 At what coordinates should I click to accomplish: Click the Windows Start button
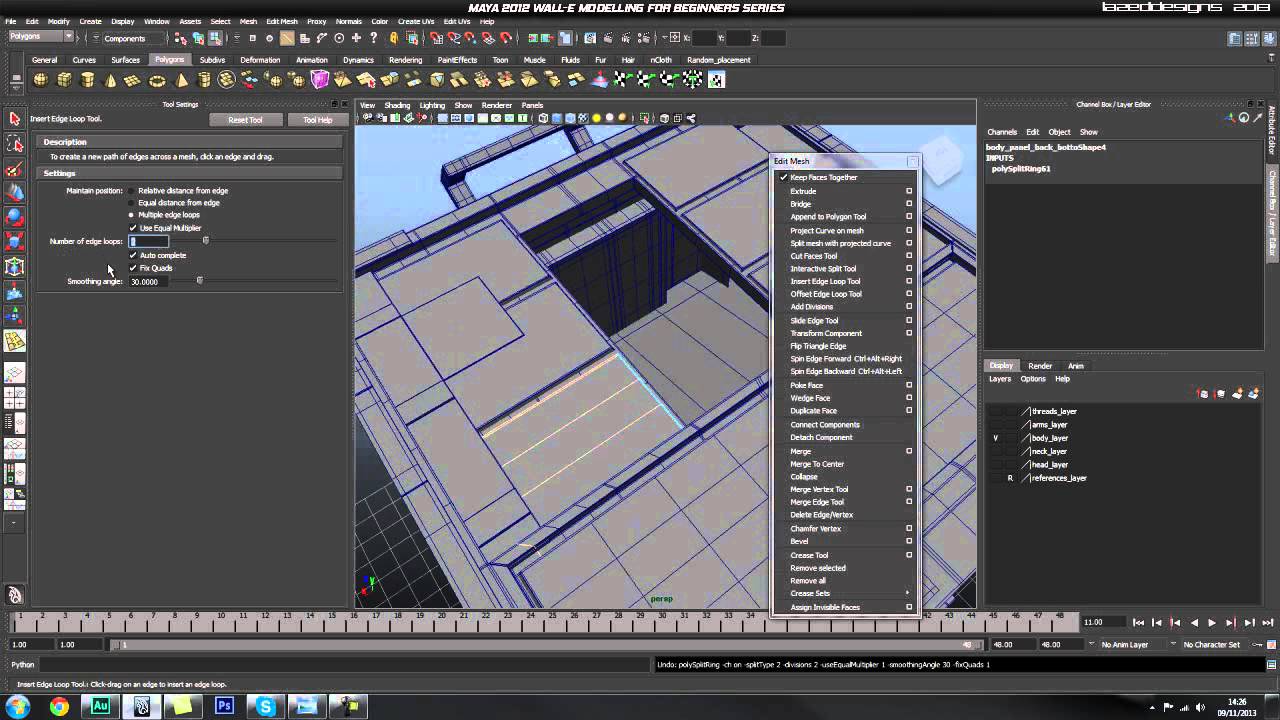click(x=18, y=706)
